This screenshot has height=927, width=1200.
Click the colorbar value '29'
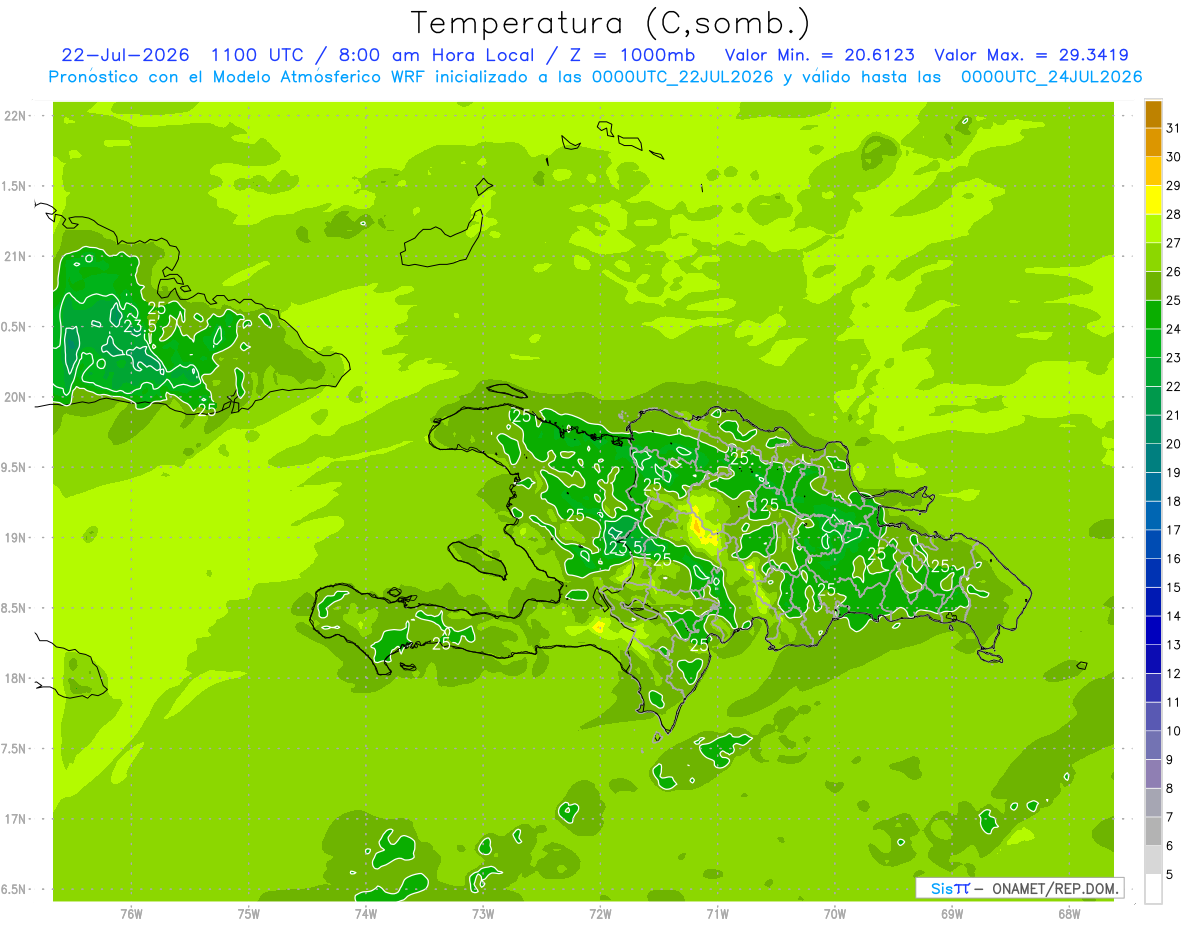(x=1174, y=185)
